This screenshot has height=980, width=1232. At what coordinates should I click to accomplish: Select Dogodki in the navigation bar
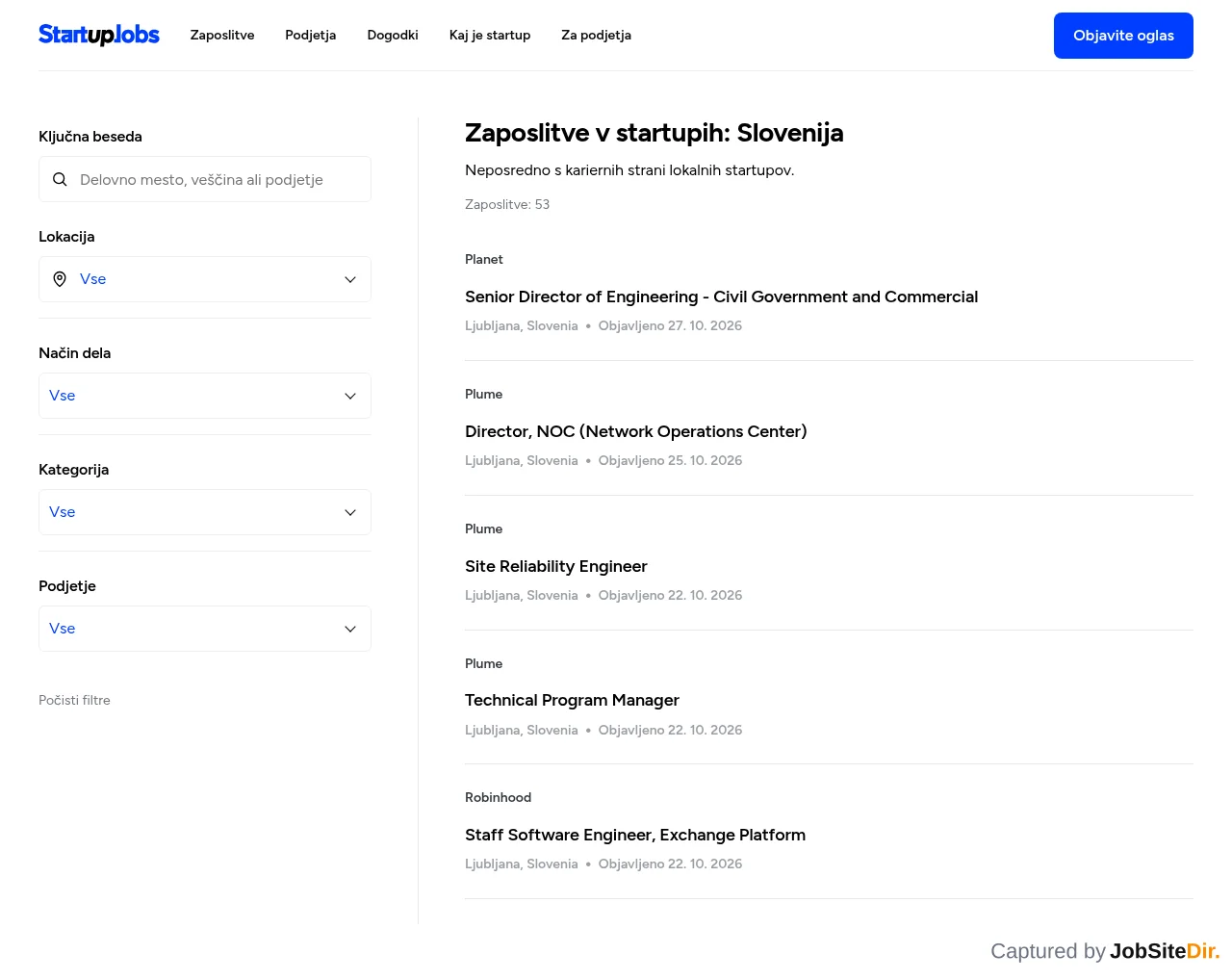pyautogui.click(x=393, y=35)
